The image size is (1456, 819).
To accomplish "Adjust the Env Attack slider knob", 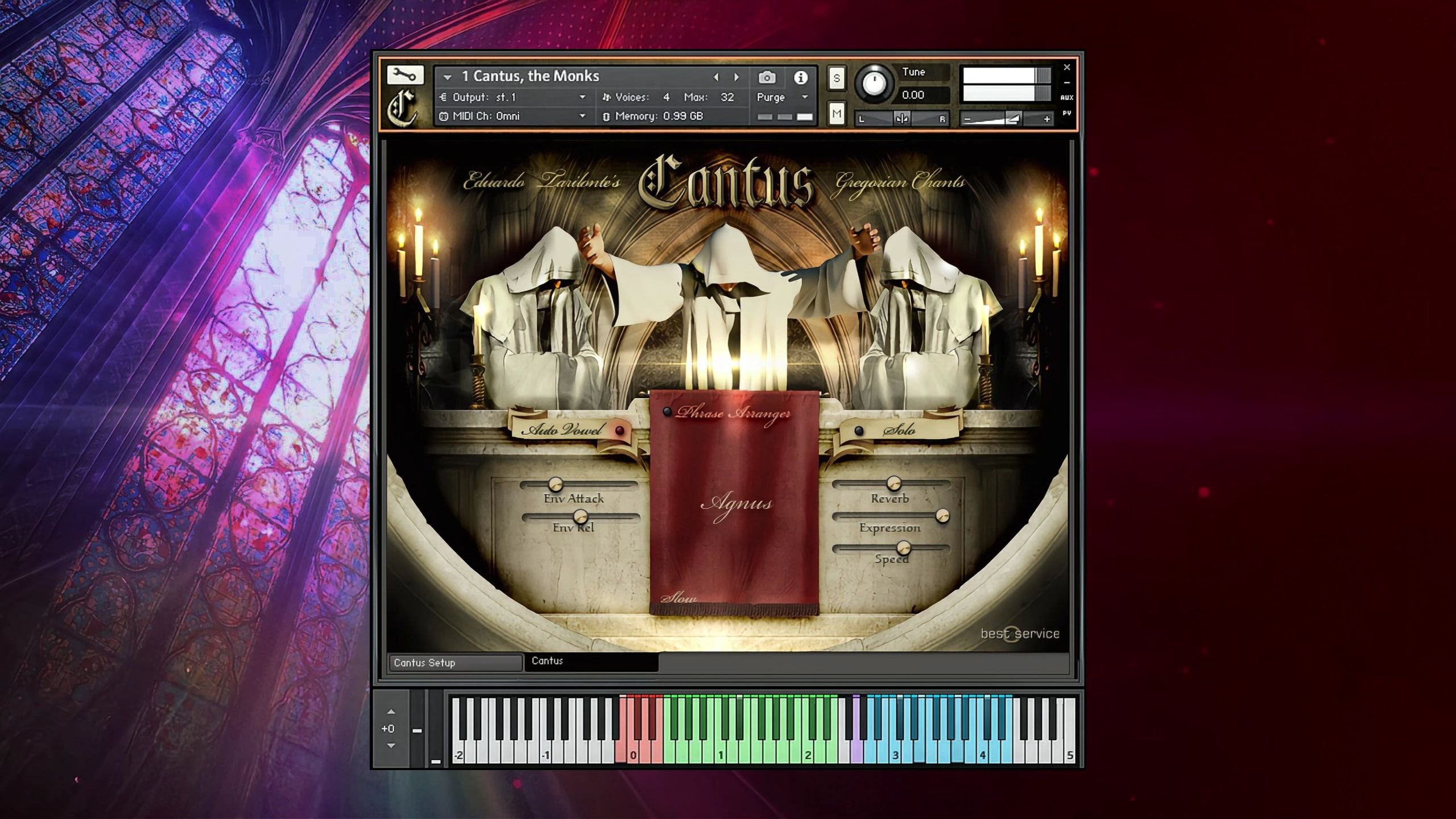I will (555, 485).
